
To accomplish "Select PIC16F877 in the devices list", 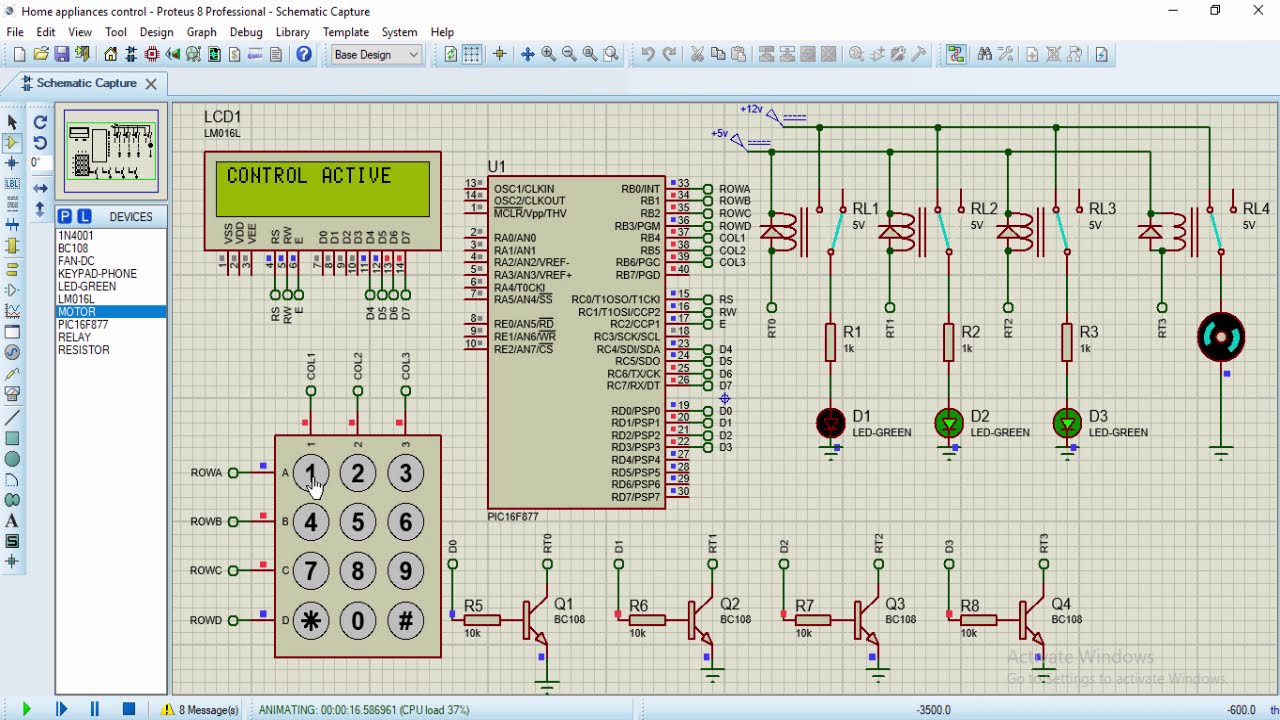I will coord(111,324).
